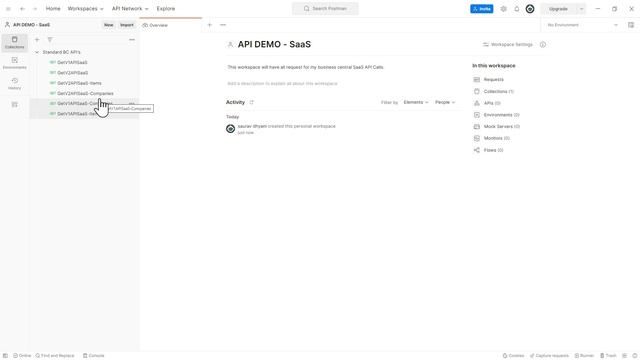Open configure sidebar icon below History
Viewport: 640px width, 360px height.
click(14, 105)
